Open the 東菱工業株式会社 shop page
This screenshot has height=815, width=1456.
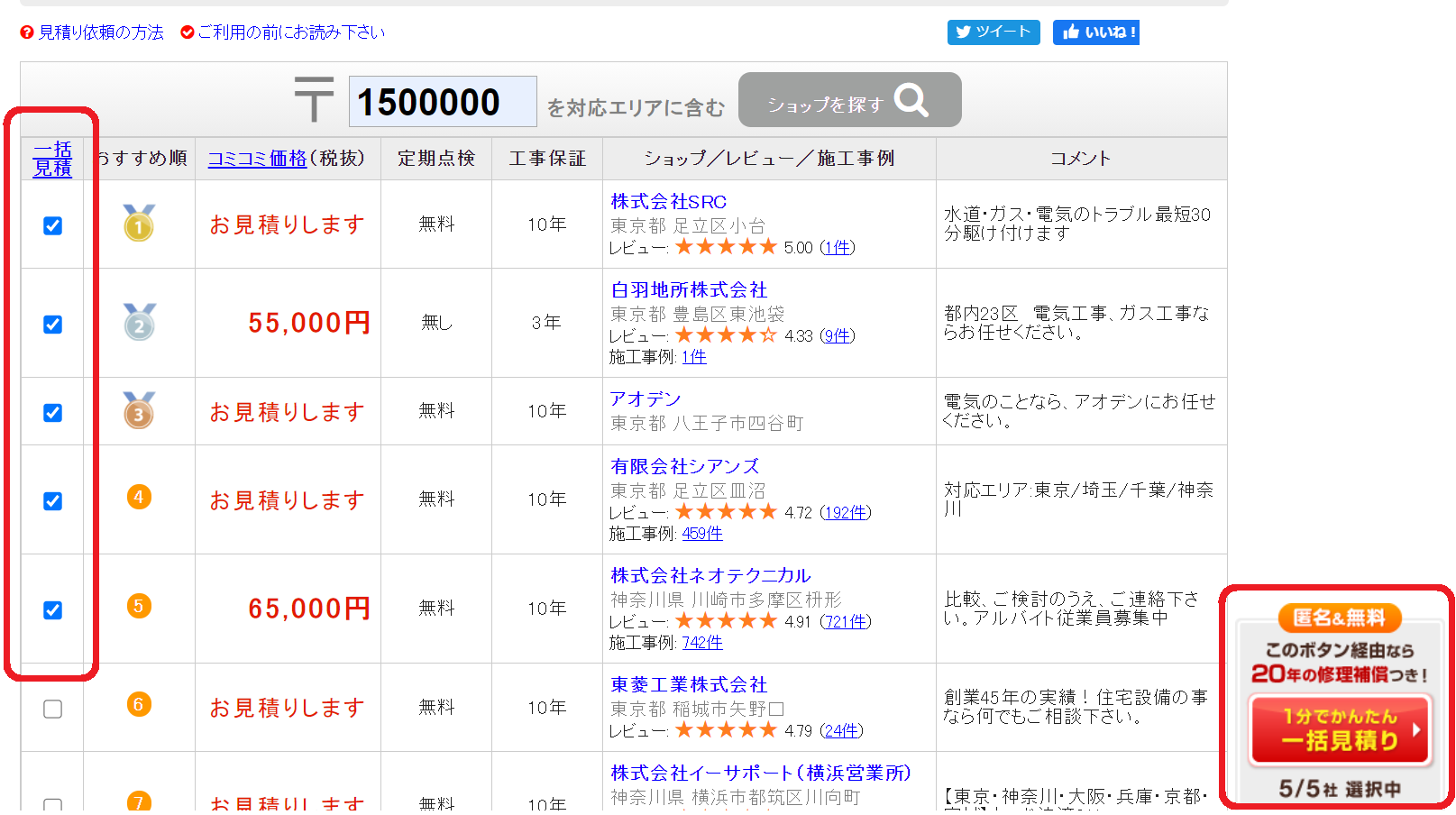pos(689,685)
